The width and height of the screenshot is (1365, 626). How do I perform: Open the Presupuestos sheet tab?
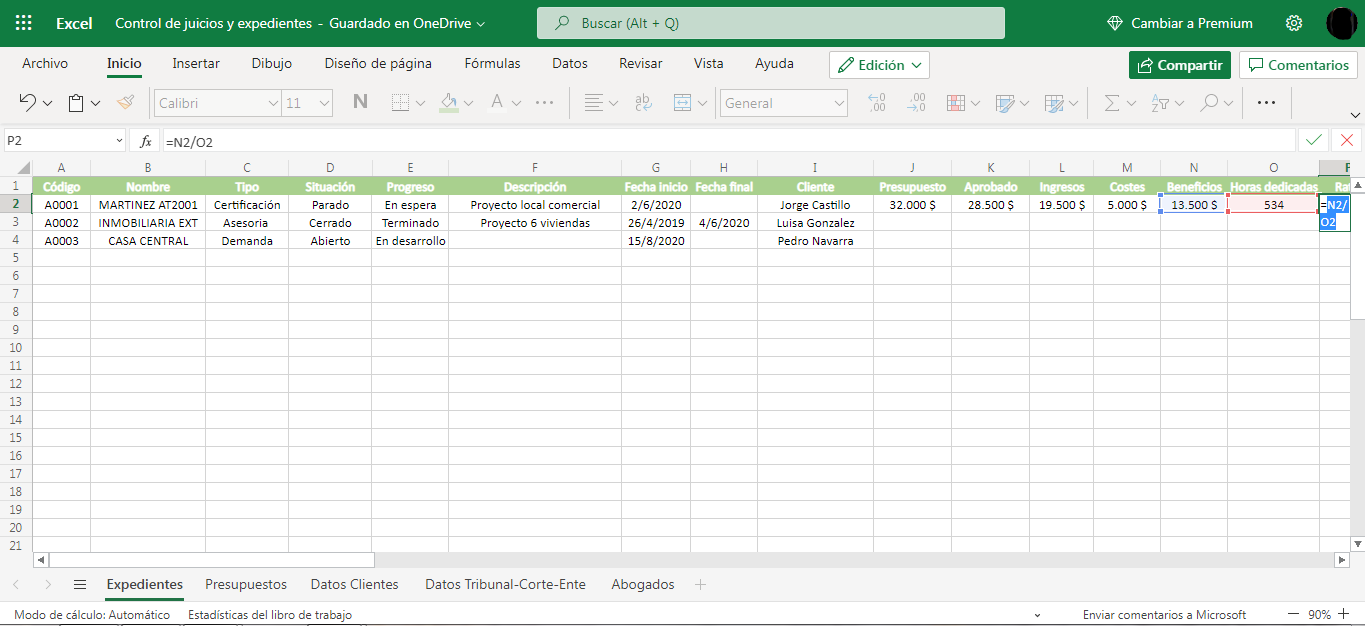point(246,584)
